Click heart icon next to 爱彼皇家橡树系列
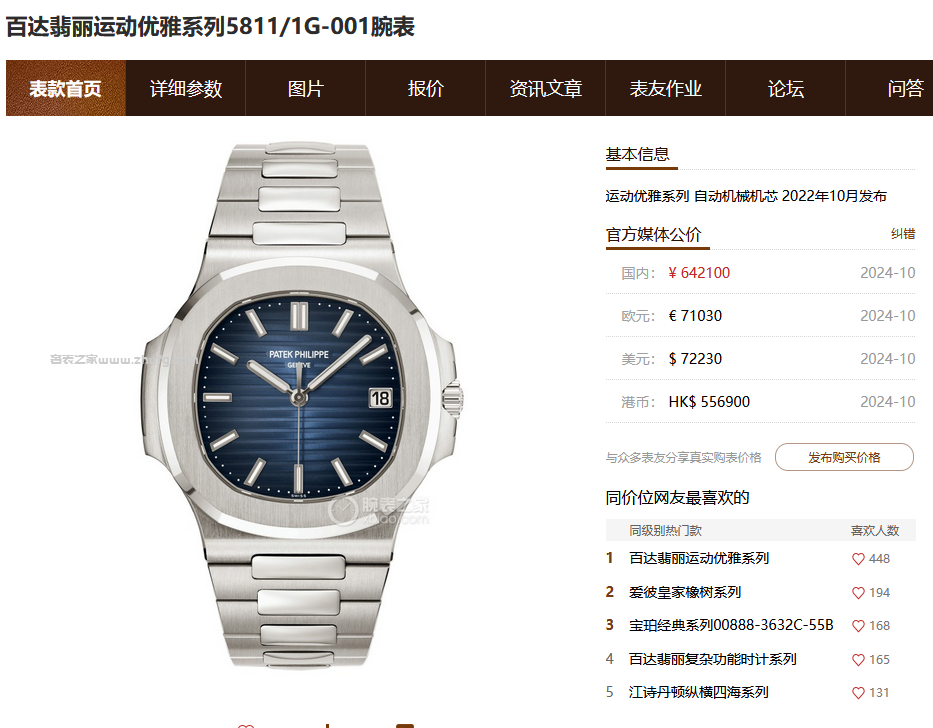This screenshot has height=728, width=933. click(x=858, y=593)
